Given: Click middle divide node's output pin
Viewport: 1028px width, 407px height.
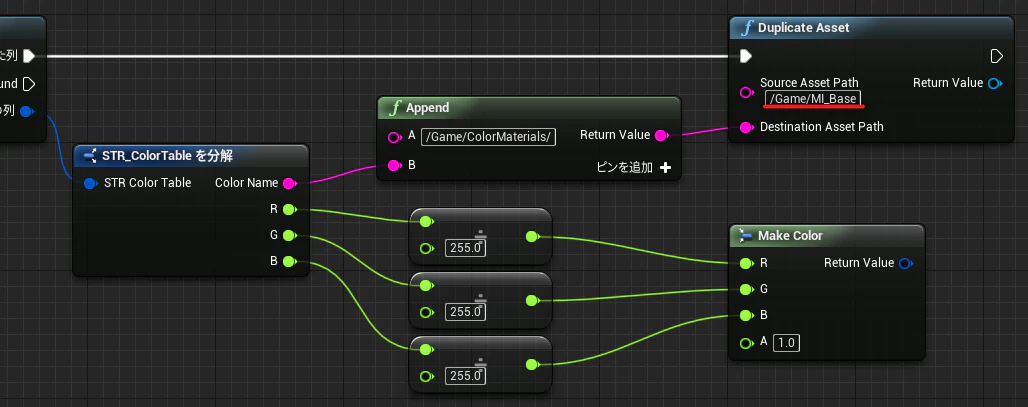Looking at the screenshot, I should [x=532, y=301].
